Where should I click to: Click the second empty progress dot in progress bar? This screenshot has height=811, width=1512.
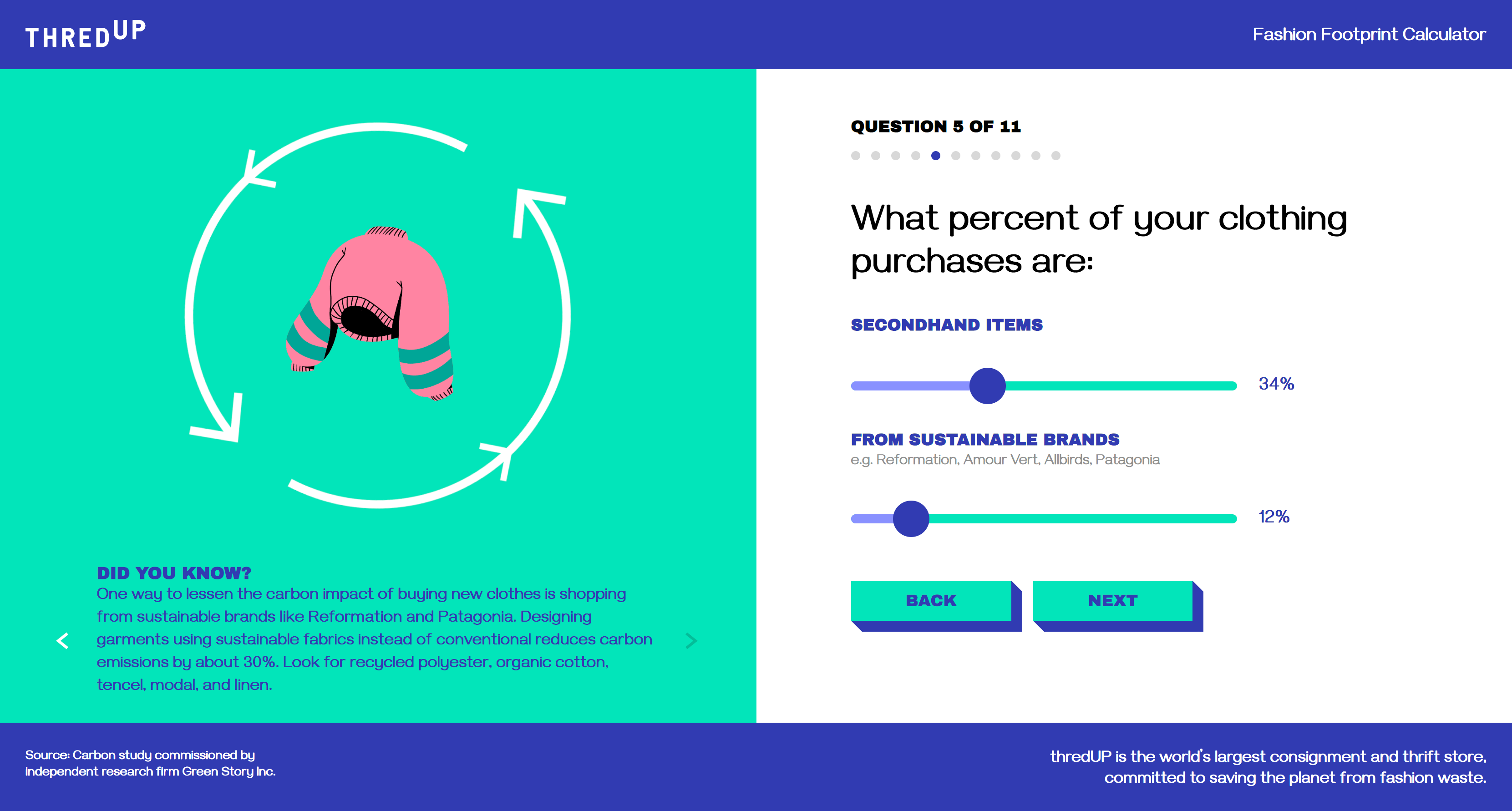pos(875,155)
